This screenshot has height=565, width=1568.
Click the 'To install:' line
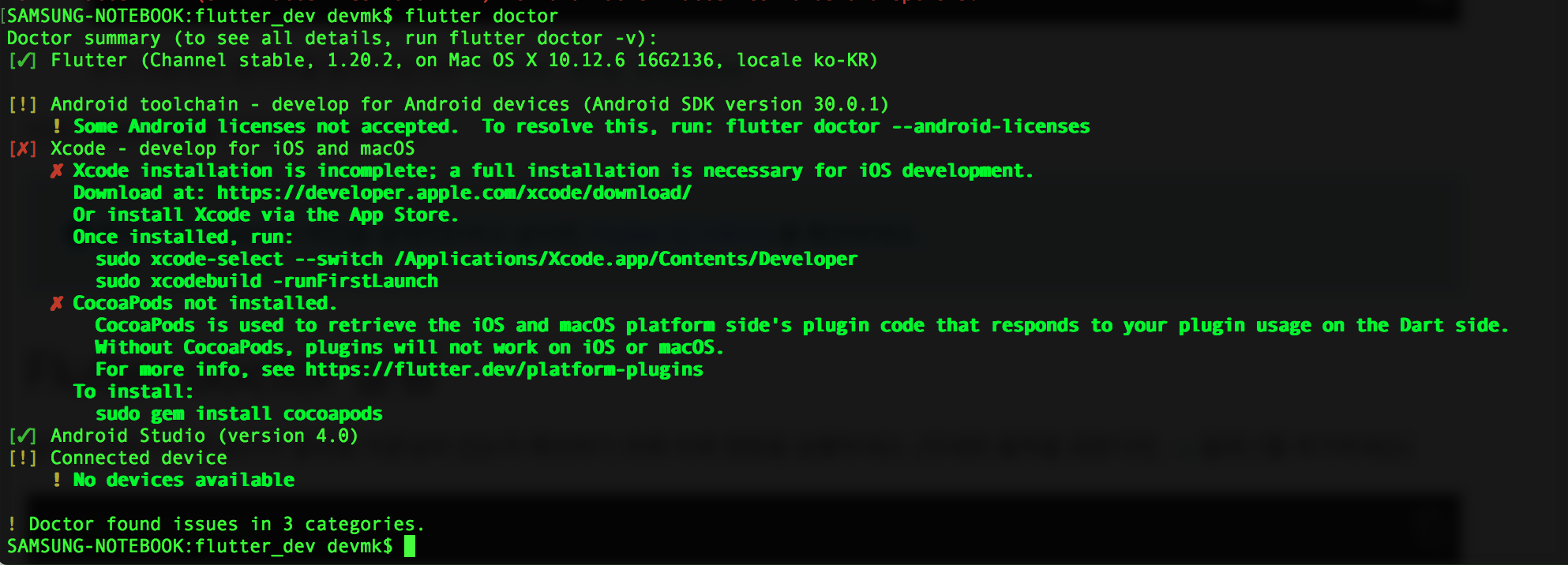pyautogui.click(x=133, y=391)
